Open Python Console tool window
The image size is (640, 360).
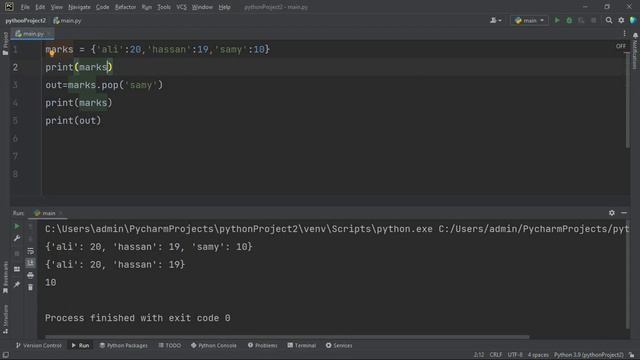tap(213, 345)
